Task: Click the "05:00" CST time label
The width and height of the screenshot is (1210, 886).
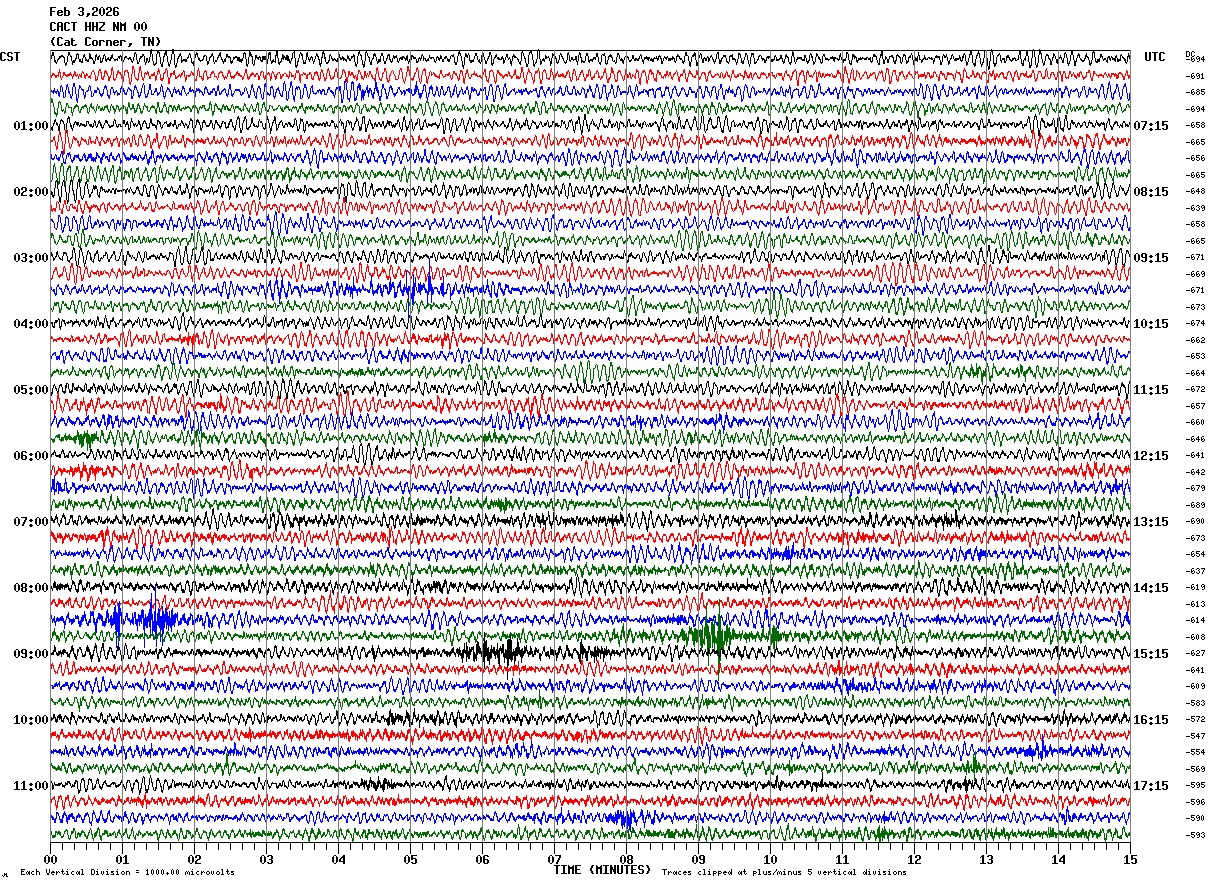Action: click(x=30, y=390)
